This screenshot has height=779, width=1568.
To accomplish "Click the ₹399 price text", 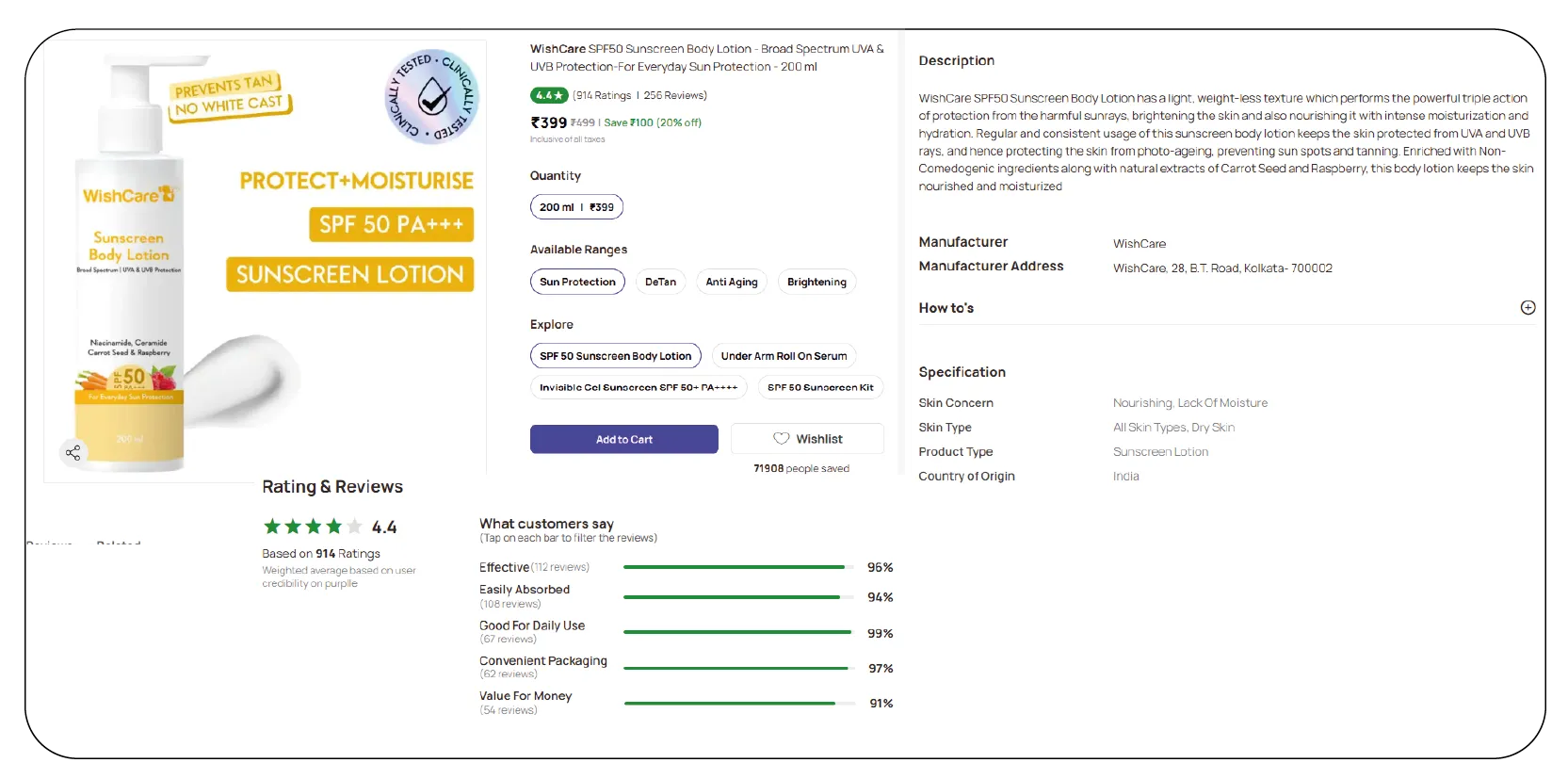I will click(549, 122).
